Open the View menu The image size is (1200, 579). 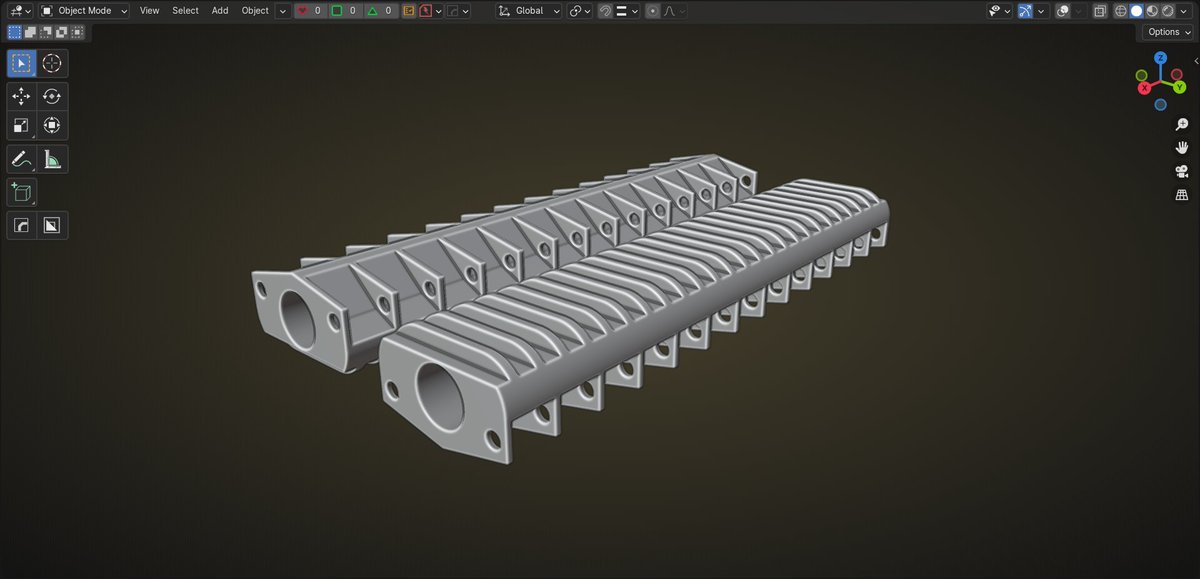149,10
